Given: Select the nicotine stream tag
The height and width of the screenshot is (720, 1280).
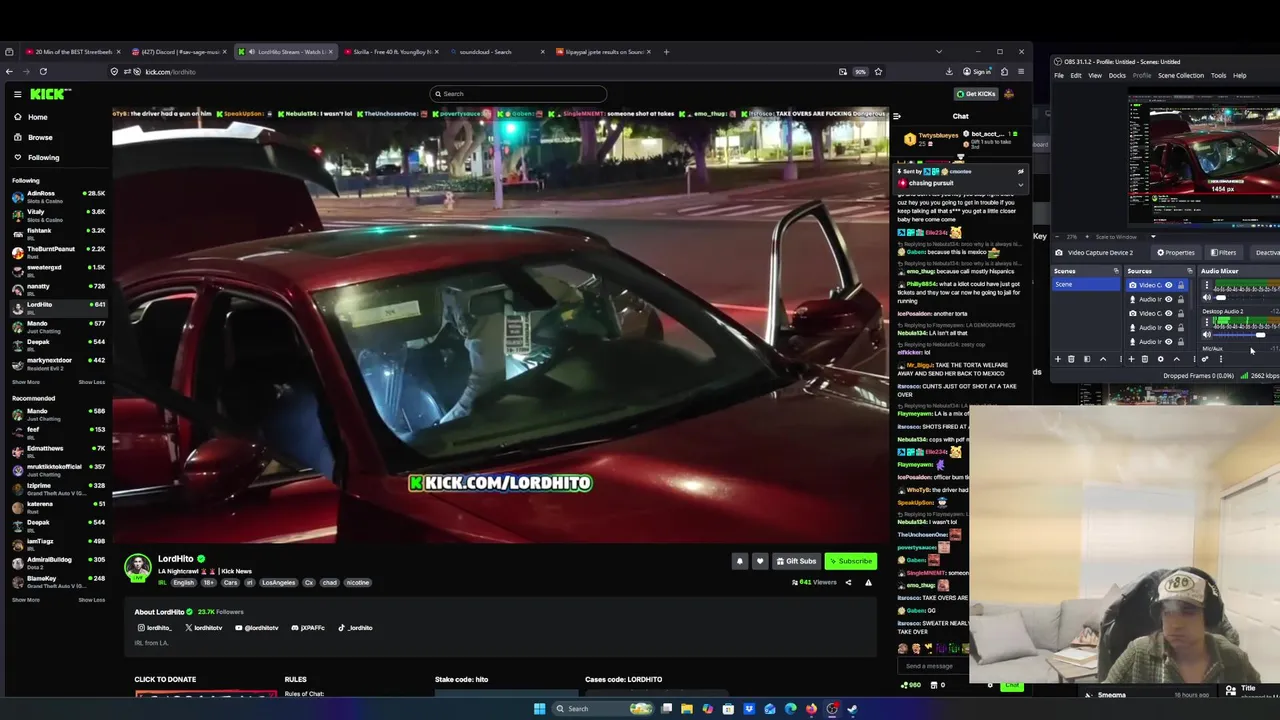Looking at the screenshot, I should tap(357, 582).
